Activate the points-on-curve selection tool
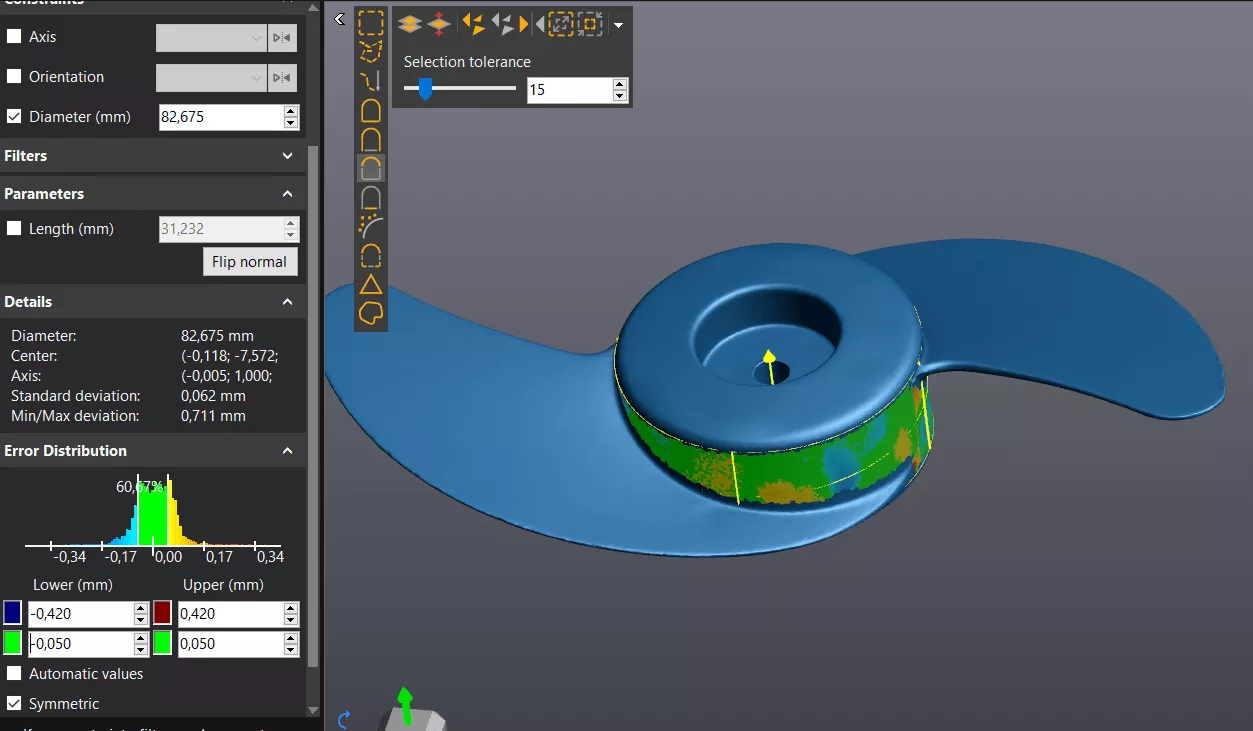 coord(371,226)
